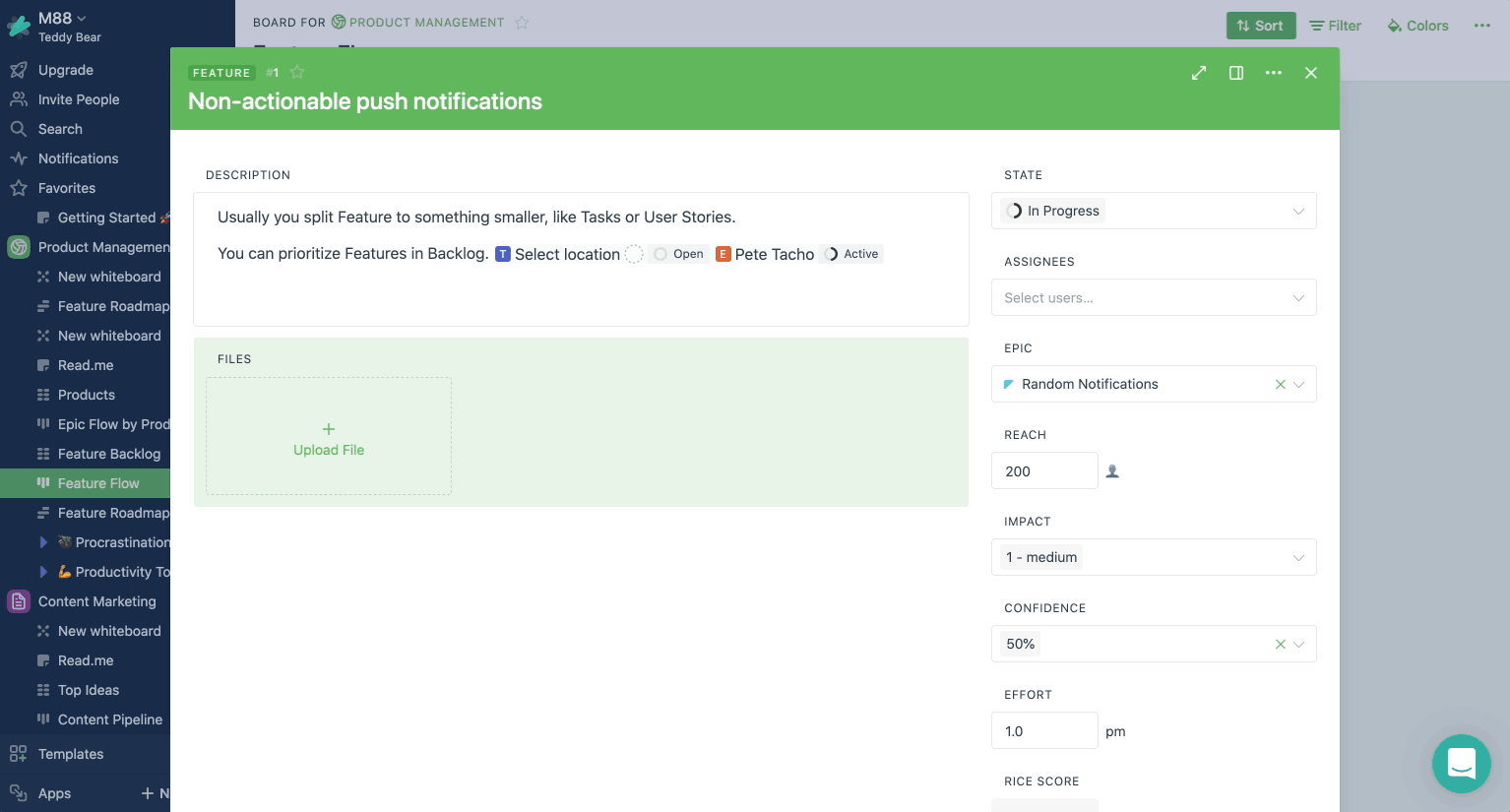Open the Intercom chat widget
Screen dimensions: 1510x812
[x=1462, y=764]
